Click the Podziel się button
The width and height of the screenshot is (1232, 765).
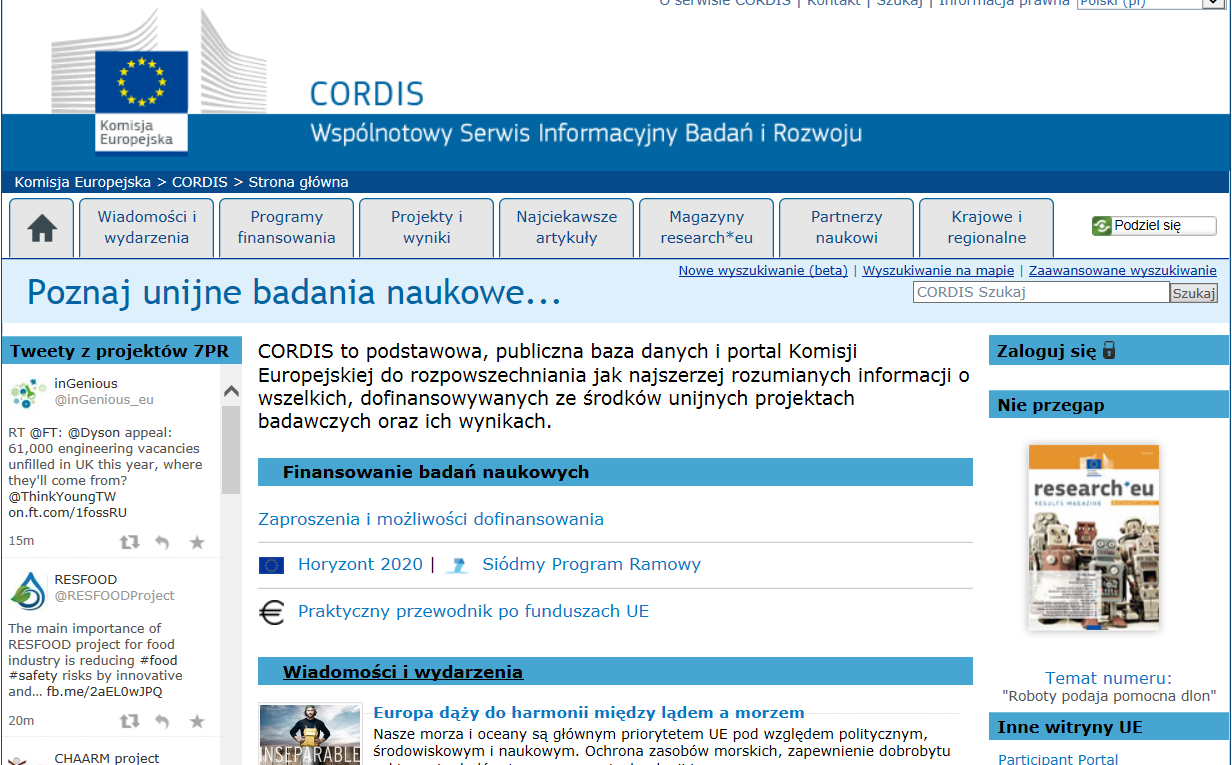point(1154,226)
